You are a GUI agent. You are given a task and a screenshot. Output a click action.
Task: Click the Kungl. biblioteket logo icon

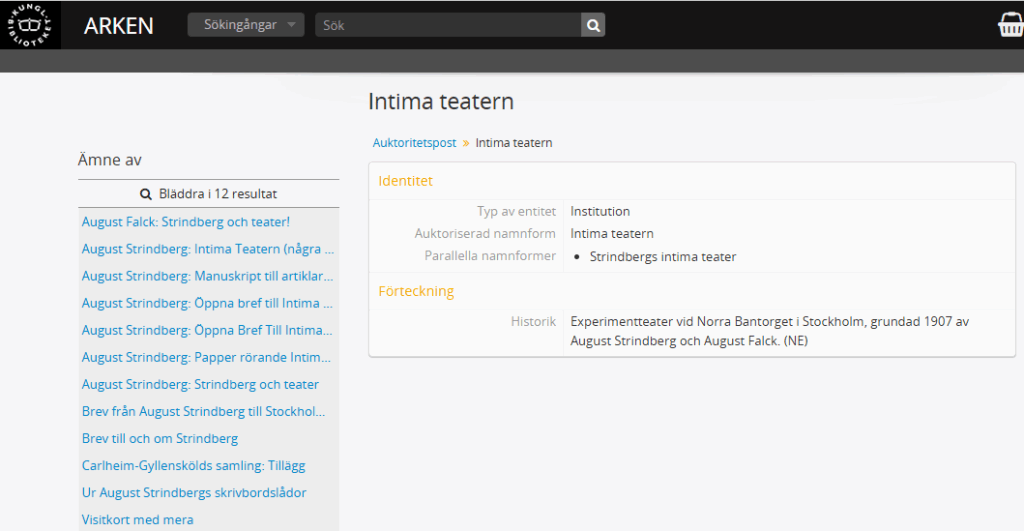29,25
